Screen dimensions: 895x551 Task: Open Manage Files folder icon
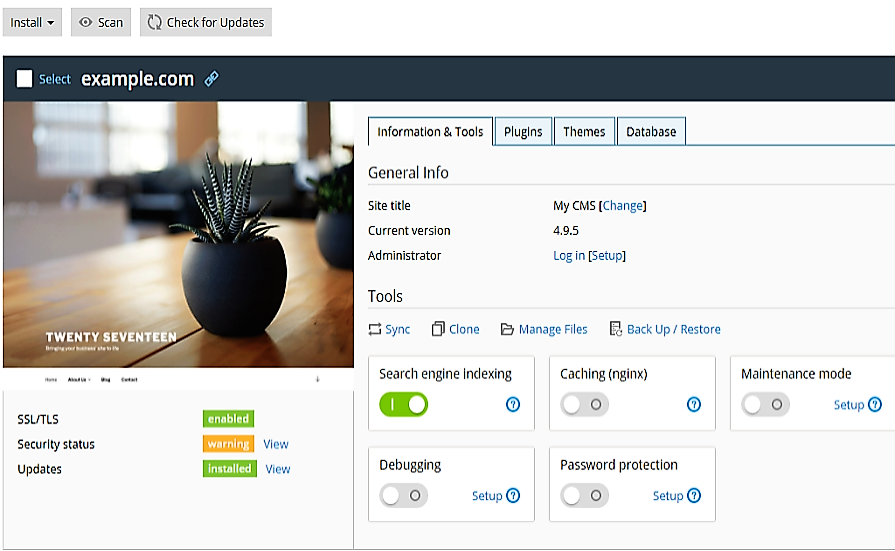pyautogui.click(x=507, y=329)
